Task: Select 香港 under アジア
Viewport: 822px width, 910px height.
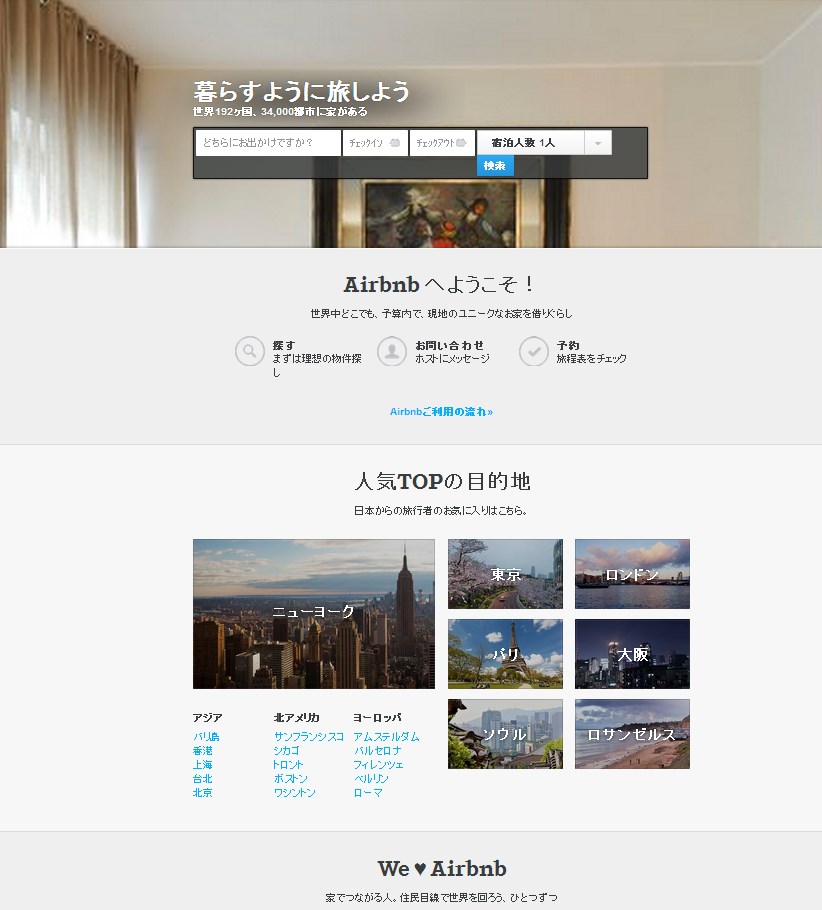Action: point(203,750)
